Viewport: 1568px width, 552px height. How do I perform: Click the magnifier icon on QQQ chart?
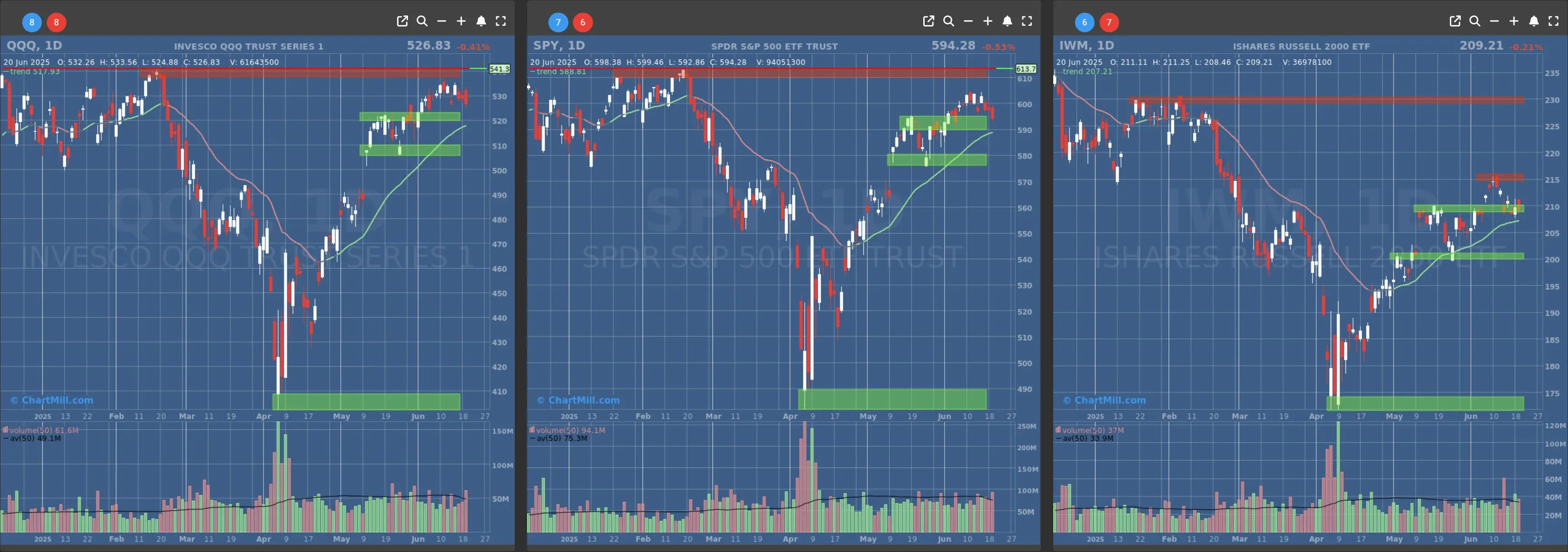(422, 21)
